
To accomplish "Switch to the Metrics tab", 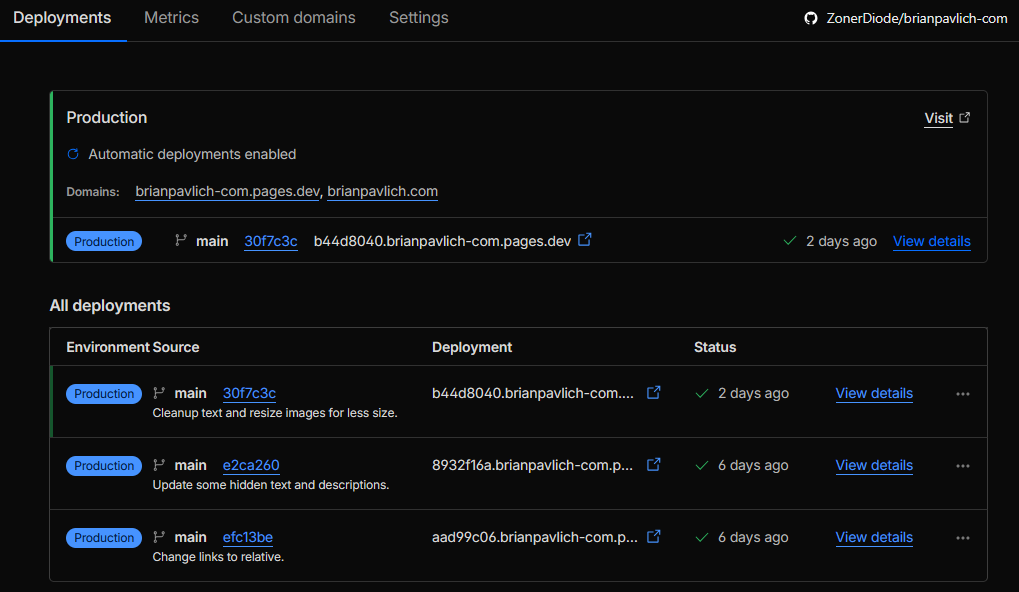I will (x=171, y=18).
